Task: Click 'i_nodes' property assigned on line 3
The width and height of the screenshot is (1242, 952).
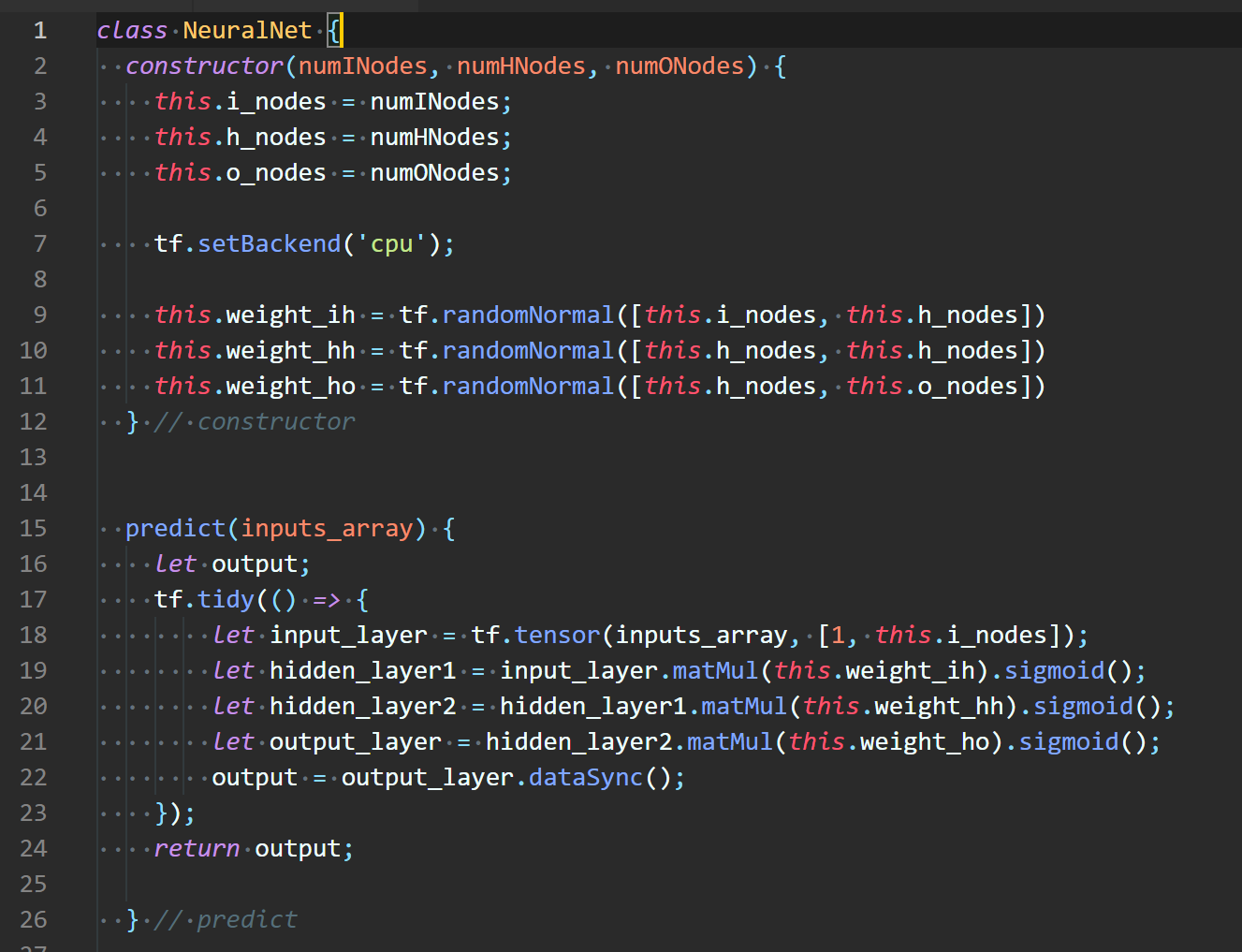Action: tap(276, 101)
